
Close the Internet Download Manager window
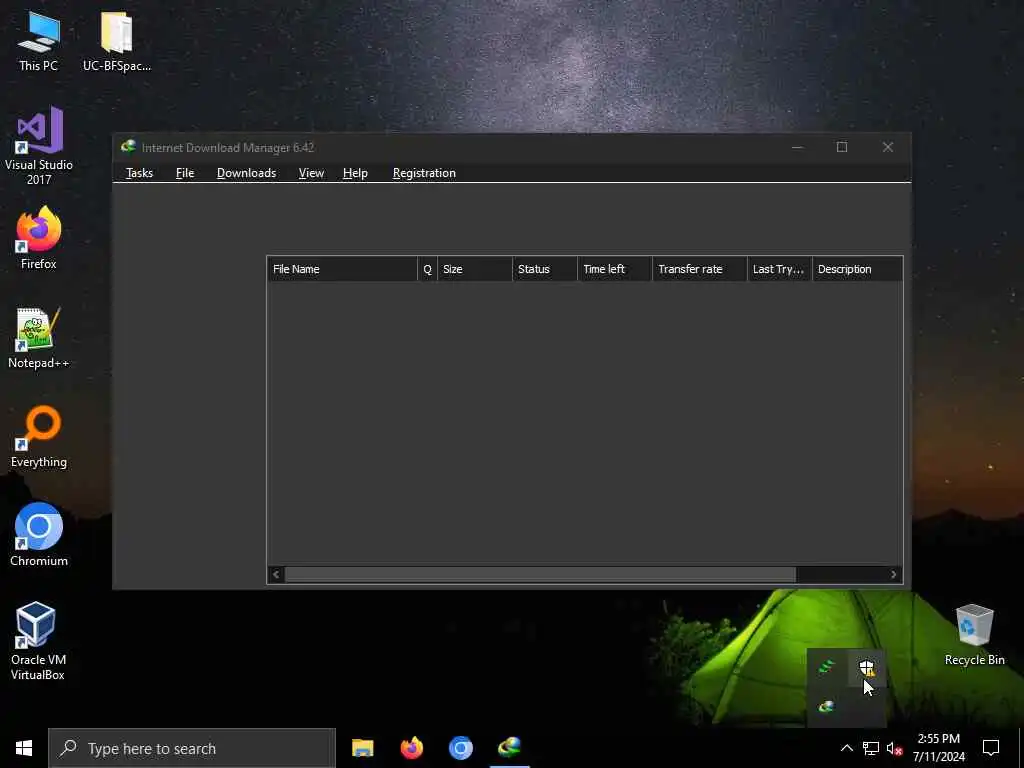(888, 147)
